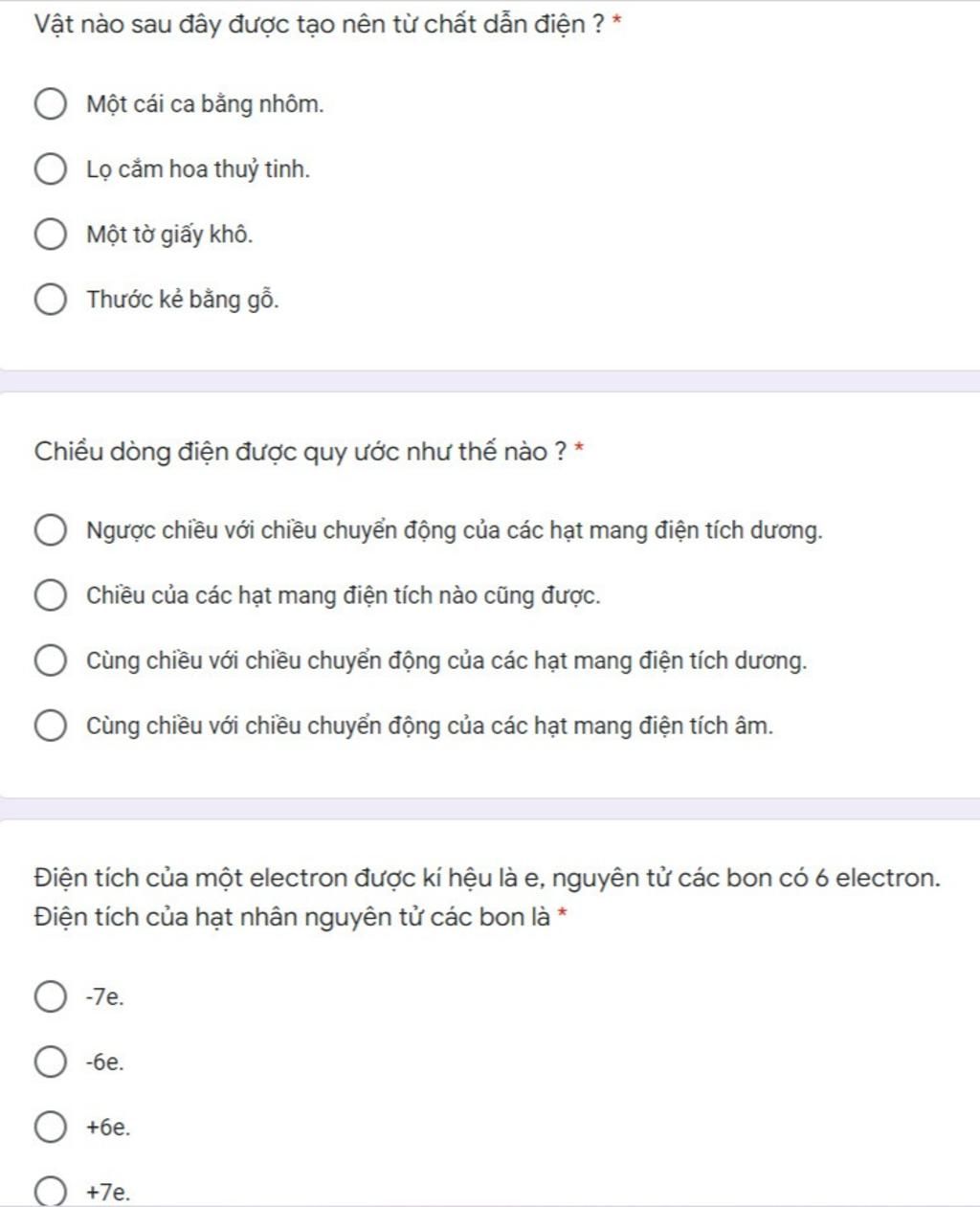Select 'Chiều của các hạt mang điện tích nào cũng được'
Image resolution: width=980 pixels, height=1207 pixels.
(x=51, y=595)
